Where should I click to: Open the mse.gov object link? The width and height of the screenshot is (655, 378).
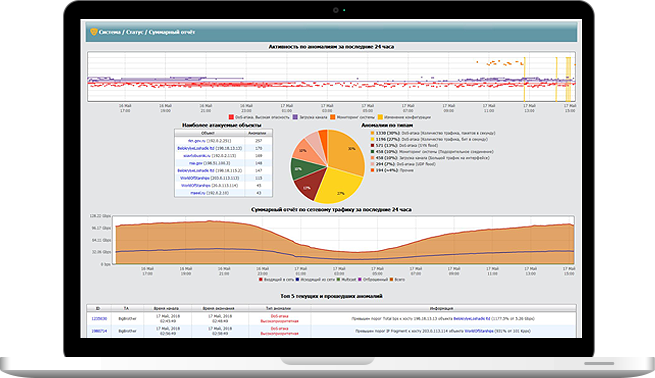pos(195,163)
